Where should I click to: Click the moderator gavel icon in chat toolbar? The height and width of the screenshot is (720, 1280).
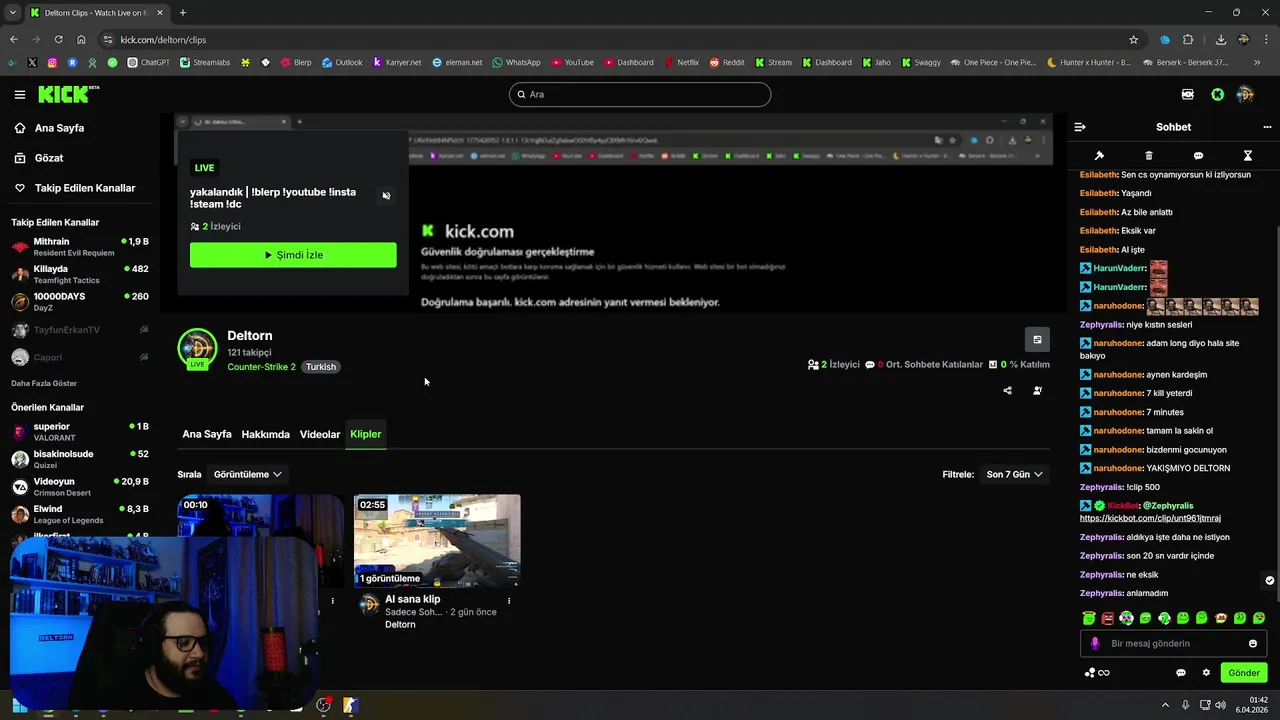[x=1099, y=156]
